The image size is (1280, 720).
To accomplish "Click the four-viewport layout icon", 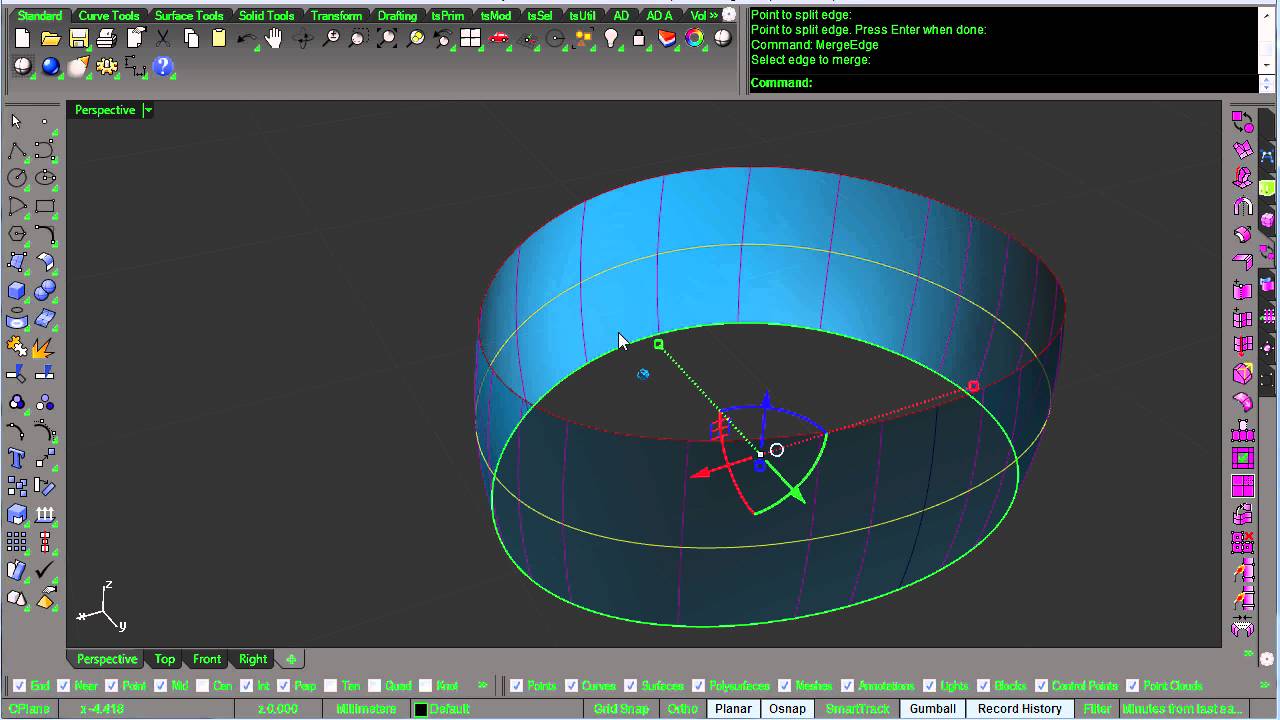I will point(470,39).
